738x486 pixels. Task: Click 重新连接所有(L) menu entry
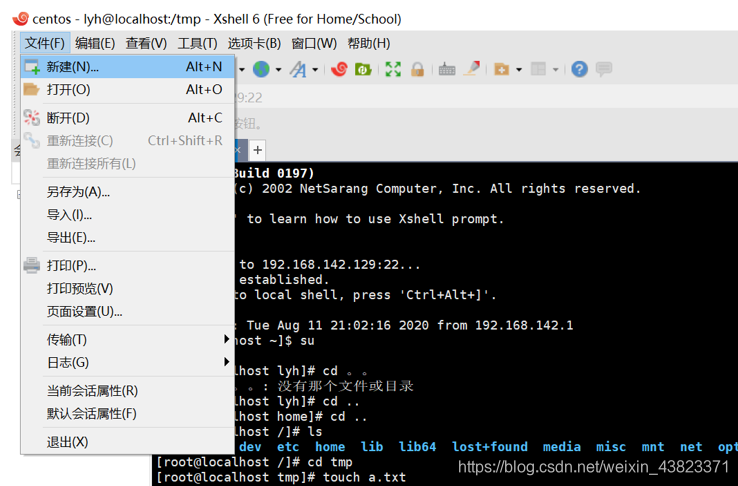[x=128, y=164]
